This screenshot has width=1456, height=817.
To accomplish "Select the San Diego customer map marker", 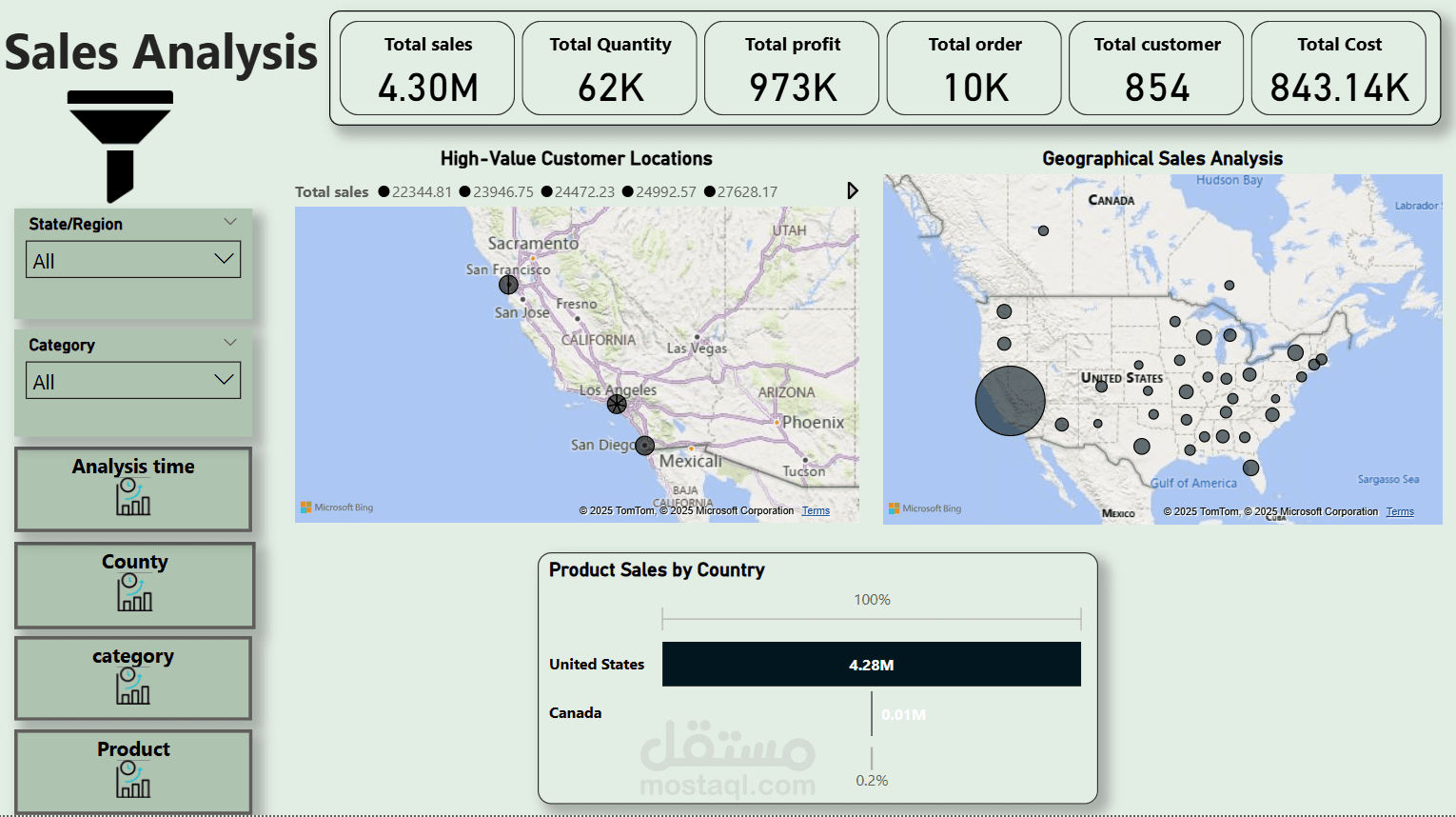I will [x=645, y=445].
